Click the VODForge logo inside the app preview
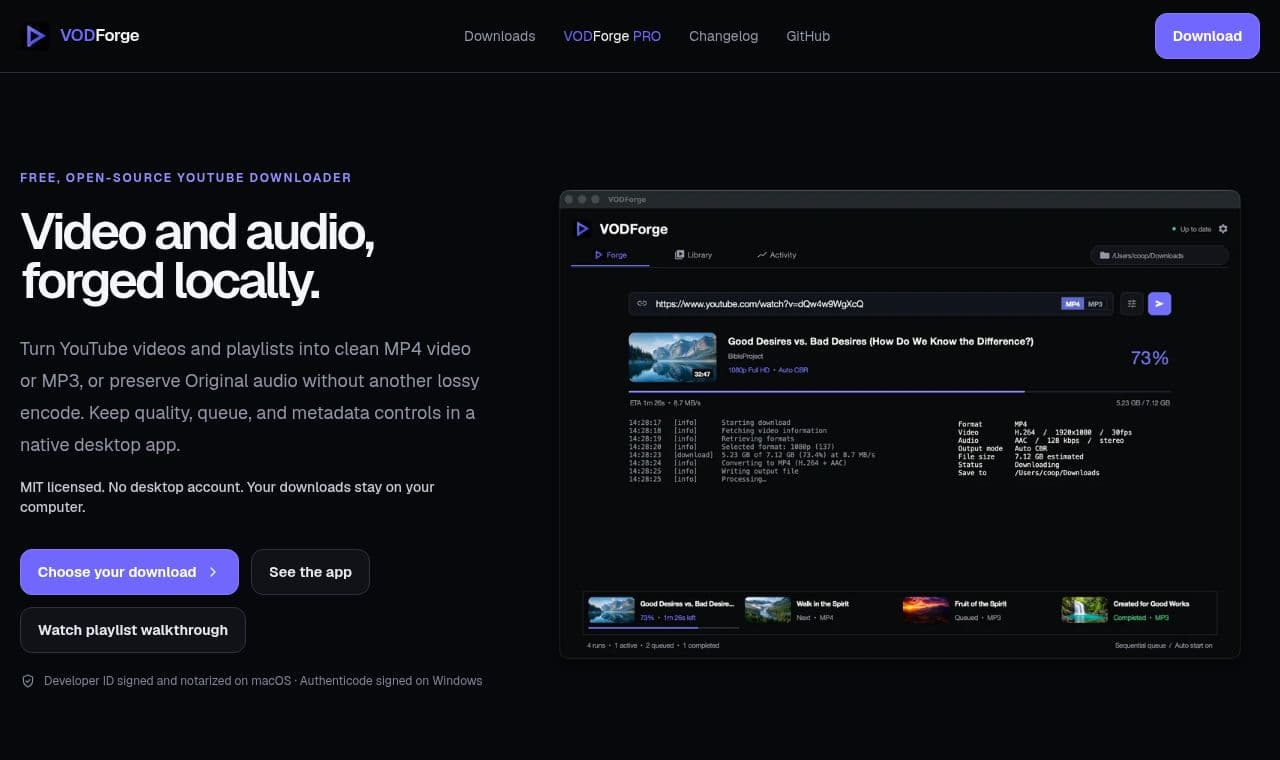This screenshot has width=1280, height=760. [x=621, y=229]
